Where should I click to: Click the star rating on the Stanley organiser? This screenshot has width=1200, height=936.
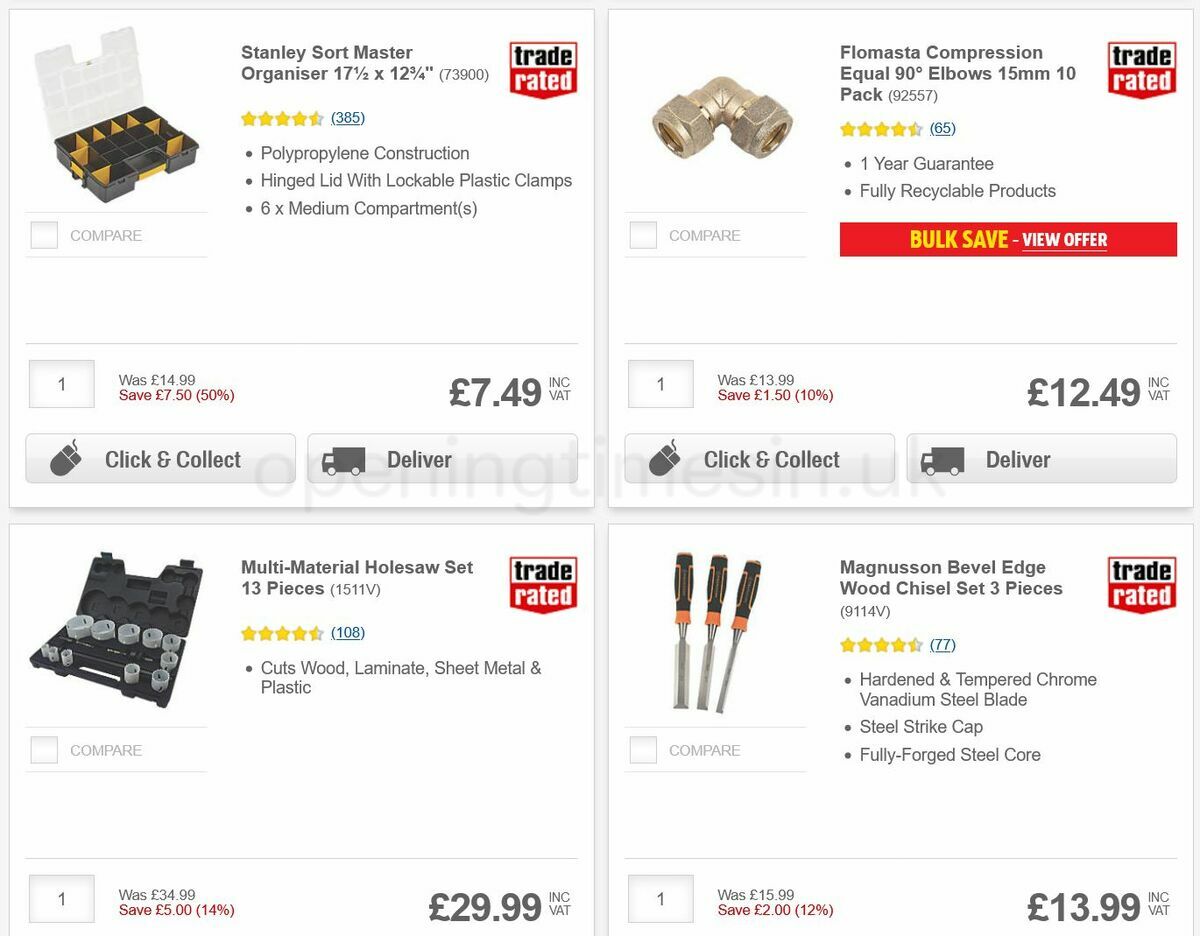click(x=283, y=118)
